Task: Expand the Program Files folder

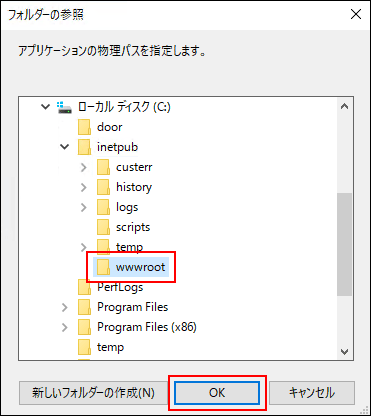Action: tap(65, 307)
